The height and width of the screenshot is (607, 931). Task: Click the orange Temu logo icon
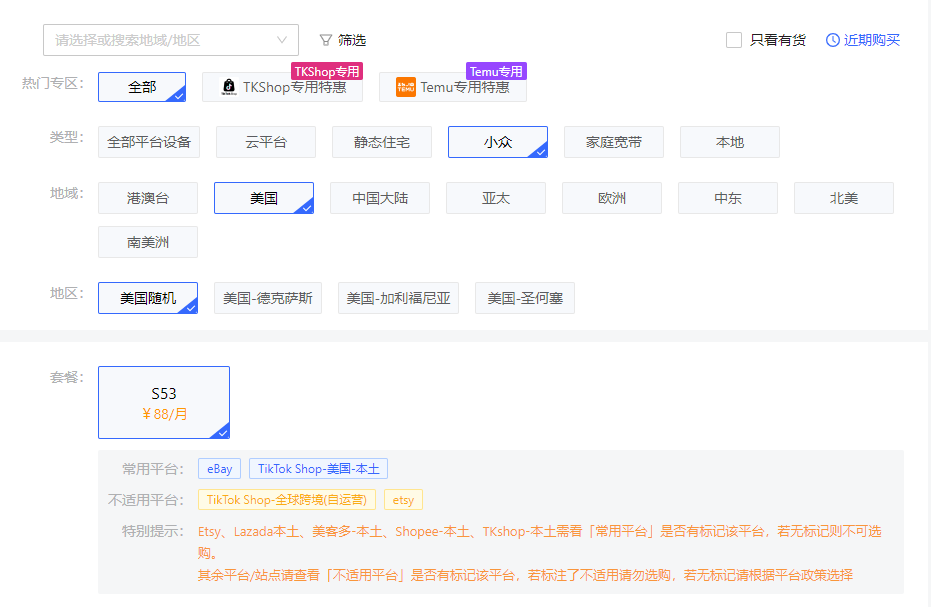click(405, 87)
